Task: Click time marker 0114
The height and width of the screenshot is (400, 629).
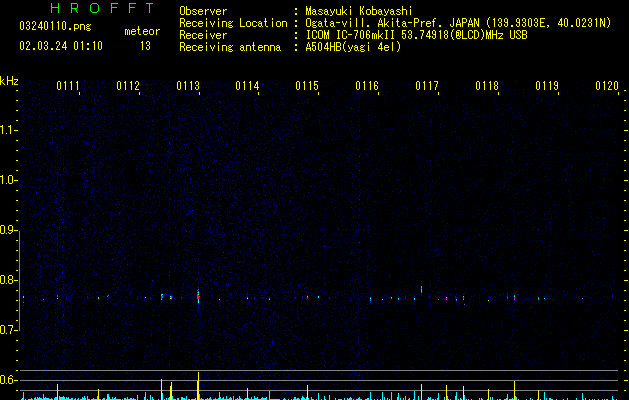Action: click(247, 86)
